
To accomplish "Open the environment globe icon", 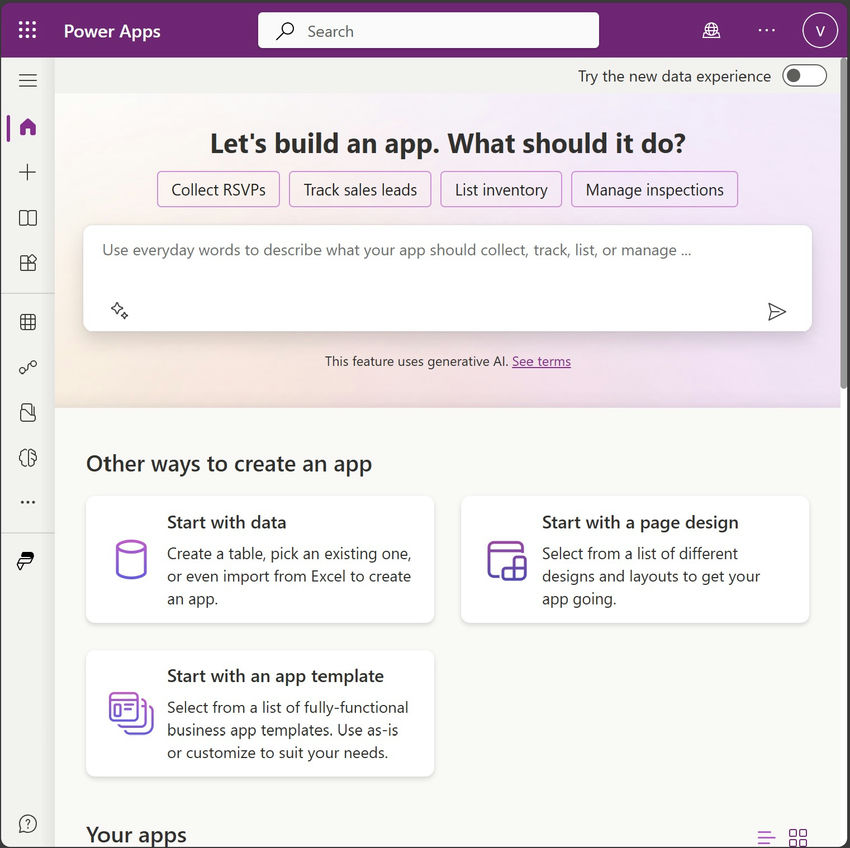I will (711, 31).
